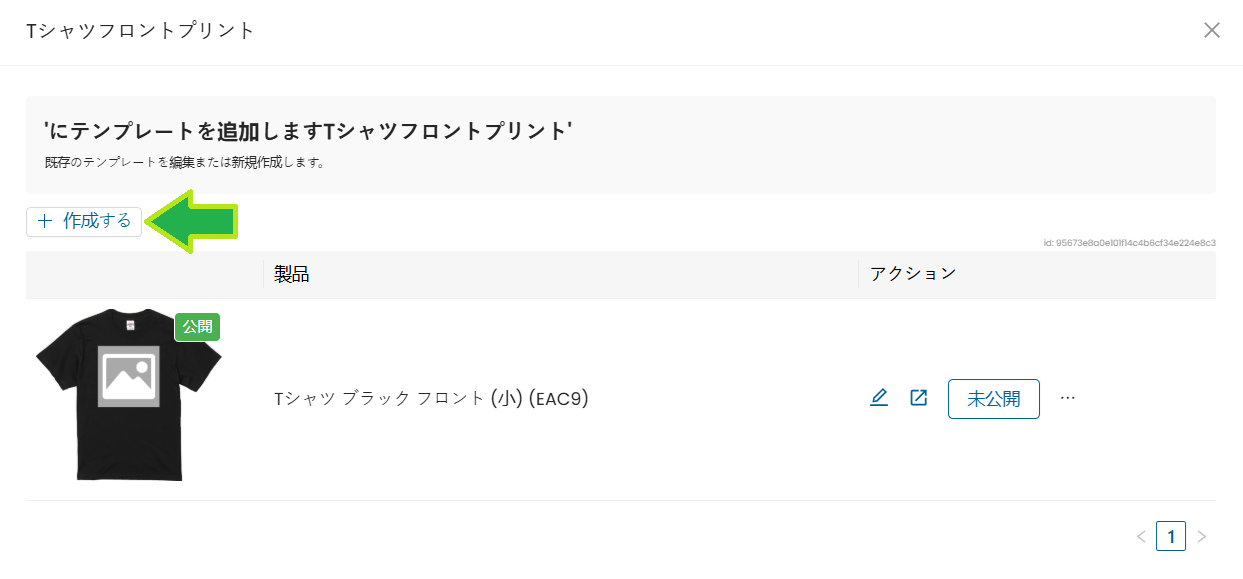Click the image placeholder icon on the T-shirt
Viewport: 1243px width, 579px height.
pyautogui.click(x=128, y=376)
